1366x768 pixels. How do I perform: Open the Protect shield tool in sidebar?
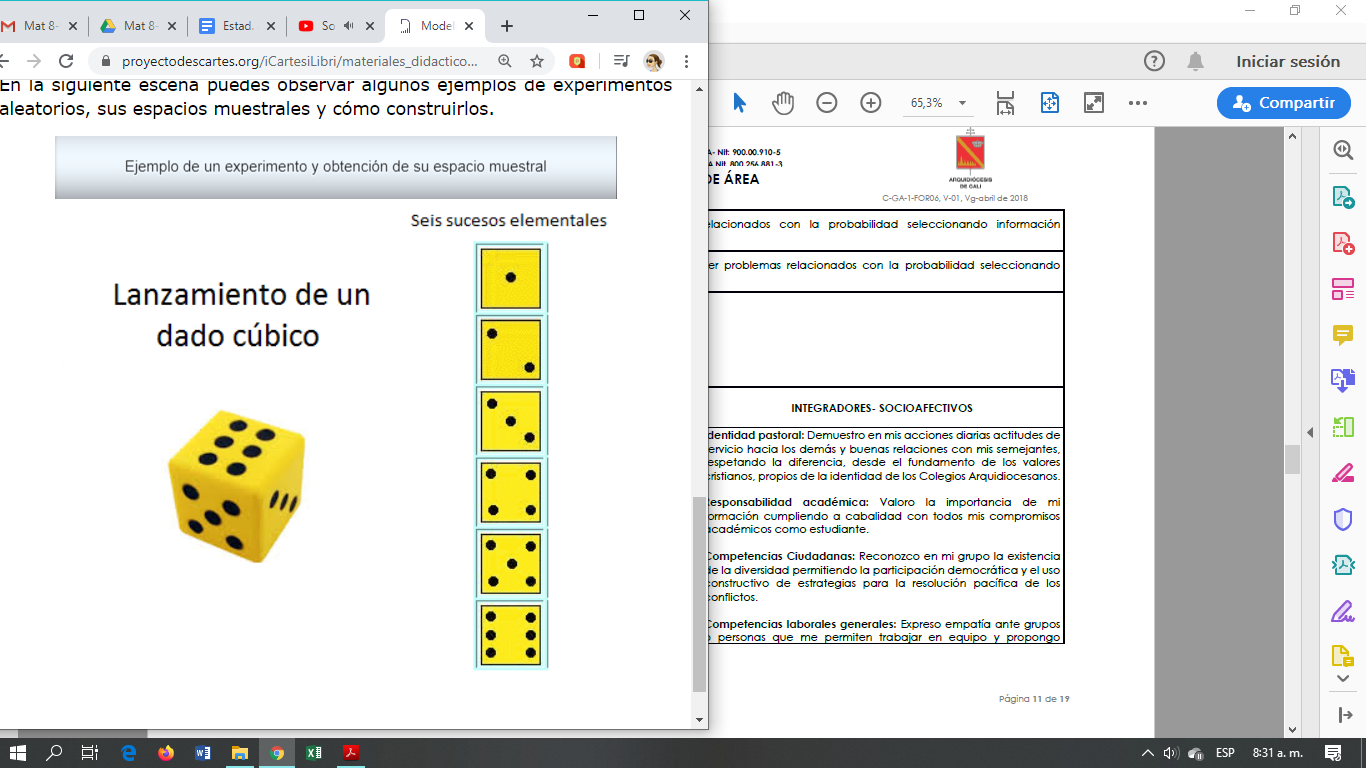(x=1343, y=519)
